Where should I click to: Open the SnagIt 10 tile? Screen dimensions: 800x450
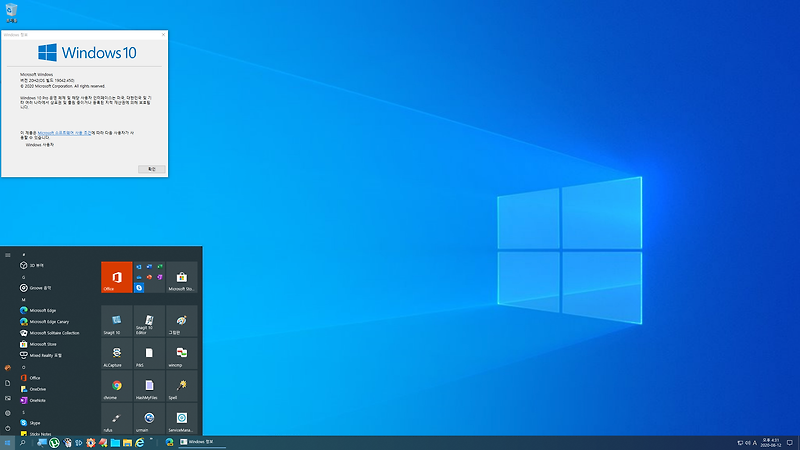(116, 321)
